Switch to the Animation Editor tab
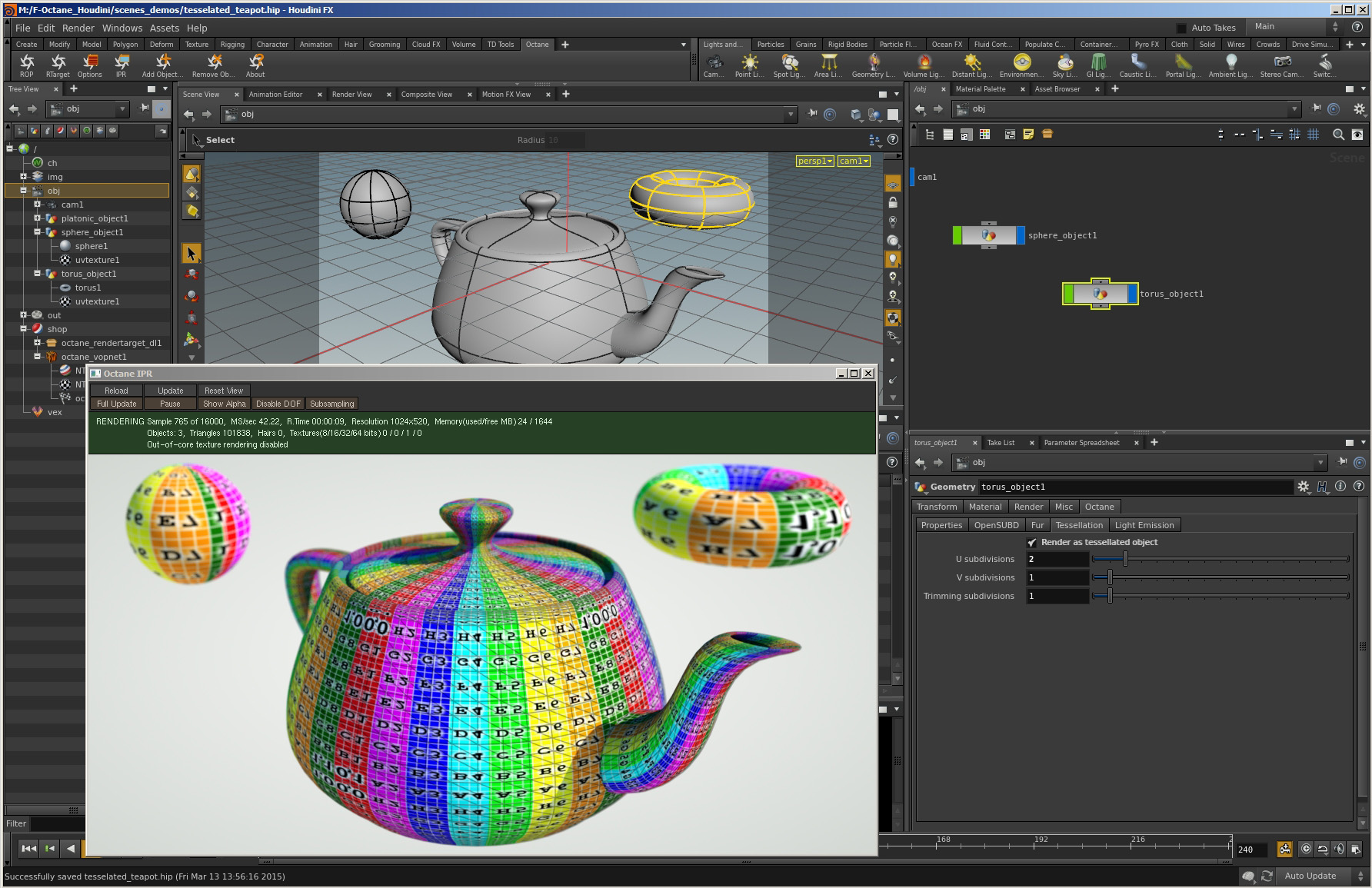Viewport: 1372px width, 888px height. coord(275,95)
